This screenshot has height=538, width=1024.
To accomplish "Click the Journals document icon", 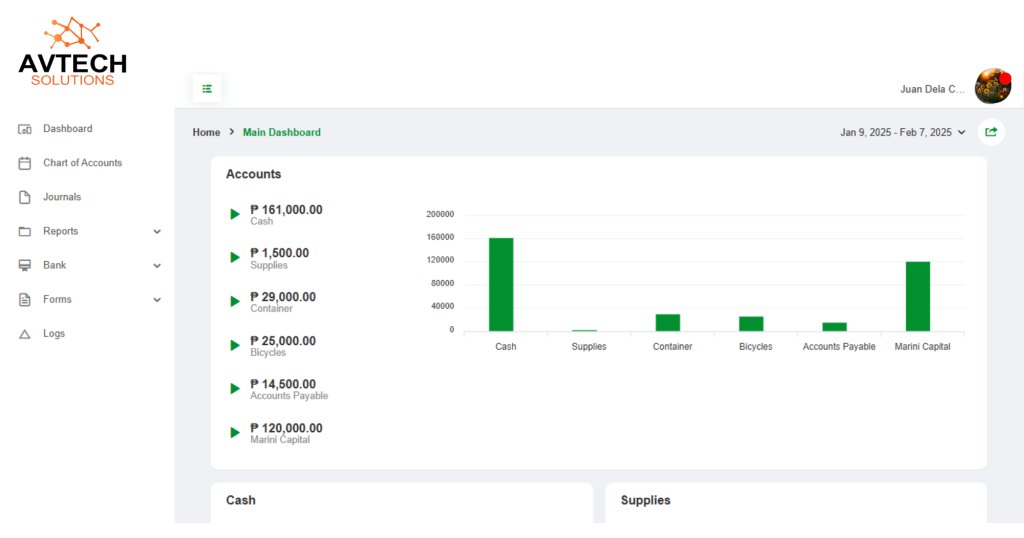I will coord(25,197).
